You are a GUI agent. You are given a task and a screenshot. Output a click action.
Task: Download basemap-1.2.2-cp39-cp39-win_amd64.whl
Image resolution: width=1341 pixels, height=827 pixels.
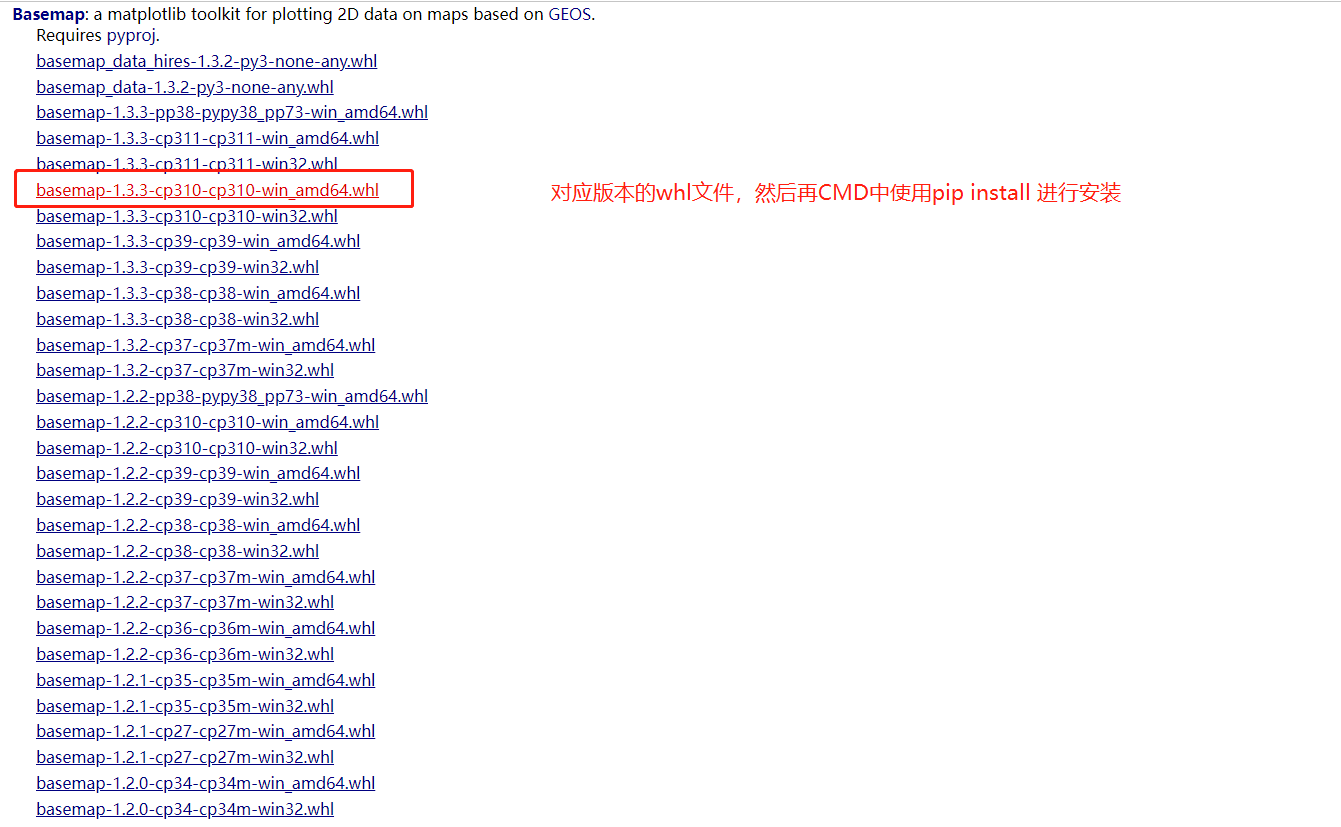[x=198, y=473]
